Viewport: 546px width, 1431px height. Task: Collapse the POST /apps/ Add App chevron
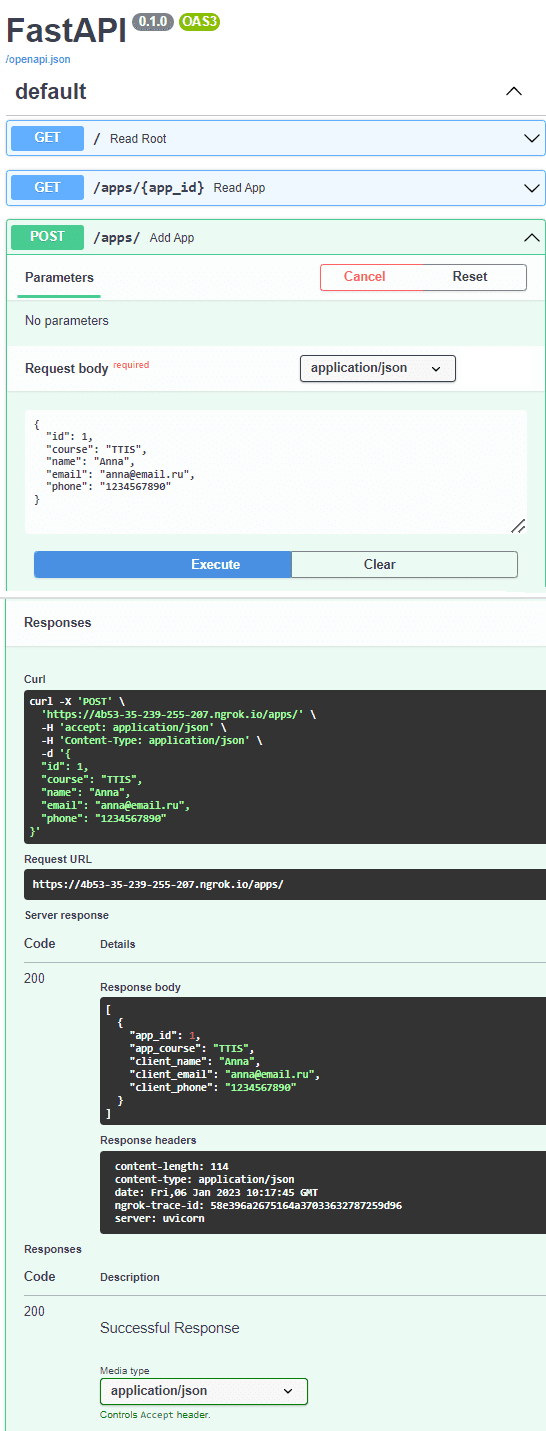click(x=533, y=237)
